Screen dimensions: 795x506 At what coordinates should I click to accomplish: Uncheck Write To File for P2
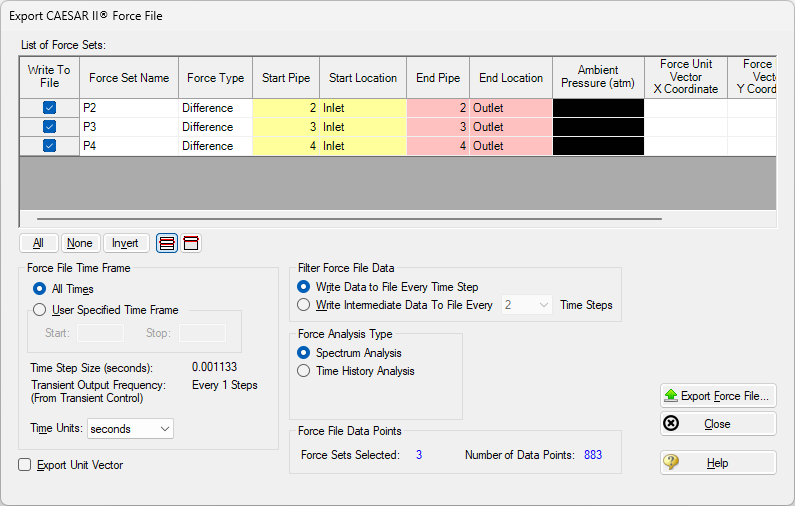click(49, 107)
